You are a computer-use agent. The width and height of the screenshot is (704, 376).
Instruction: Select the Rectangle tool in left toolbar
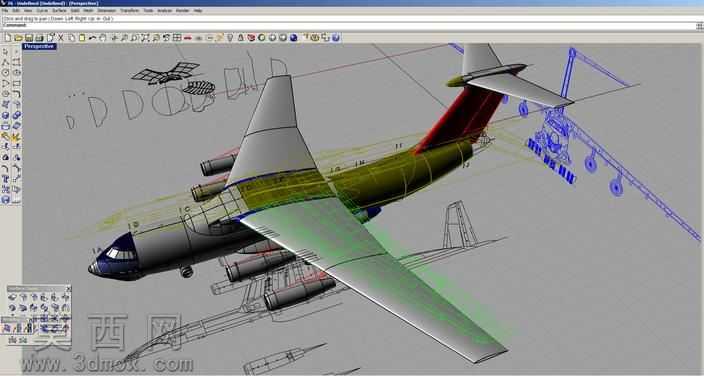17,84
